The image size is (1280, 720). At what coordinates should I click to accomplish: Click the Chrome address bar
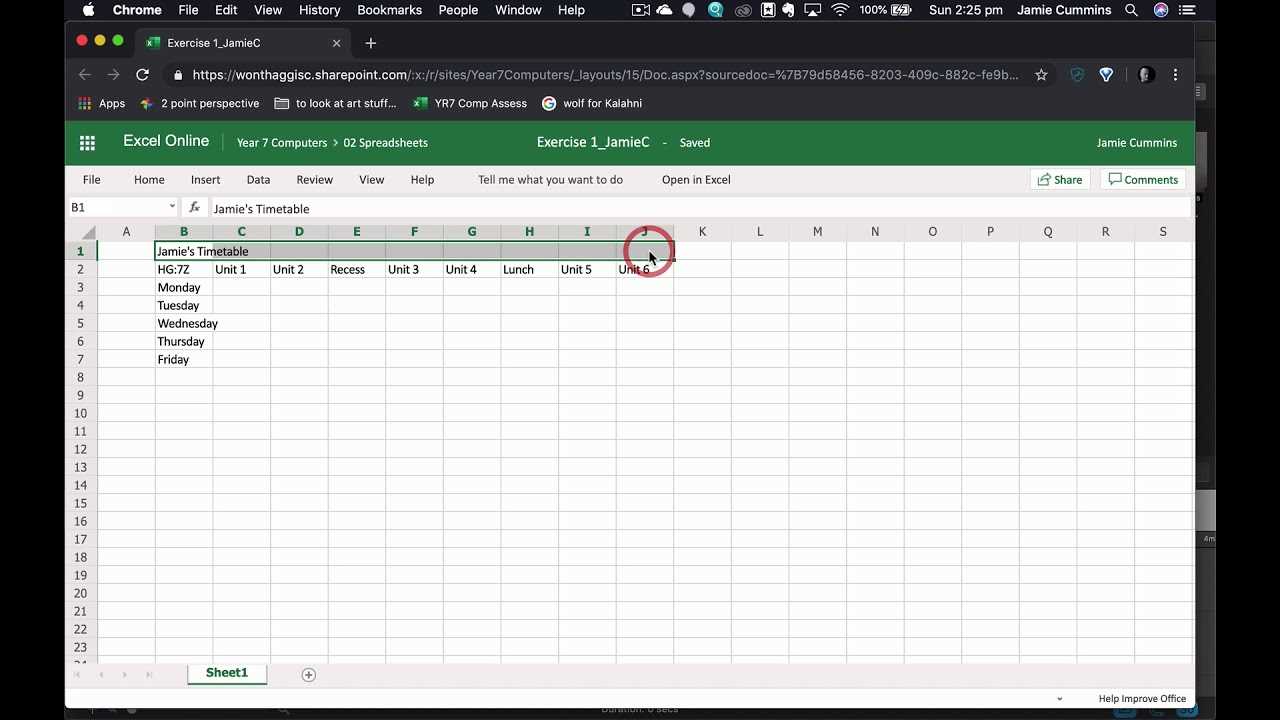pos(605,75)
